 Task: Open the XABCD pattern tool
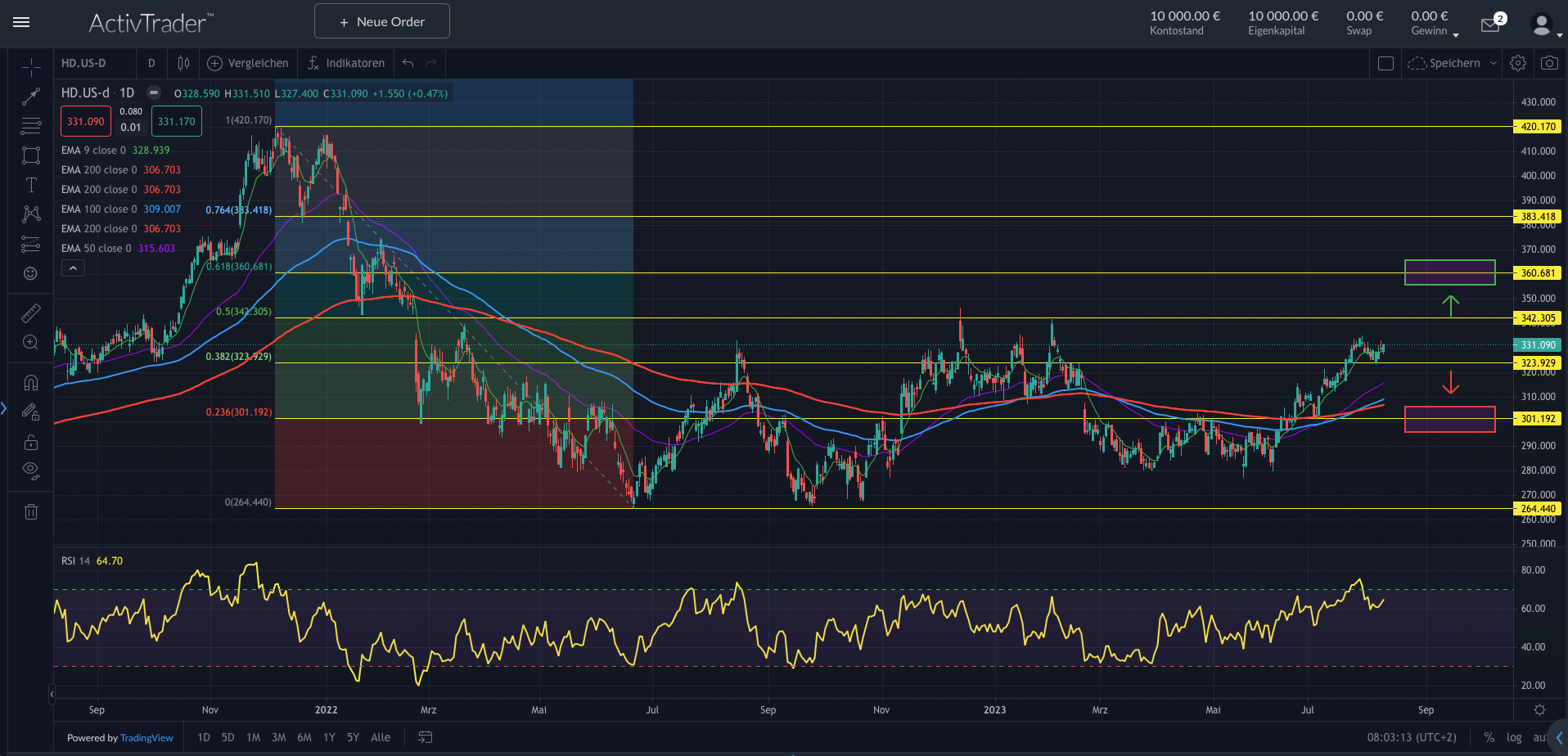click(x=30, y=214)
